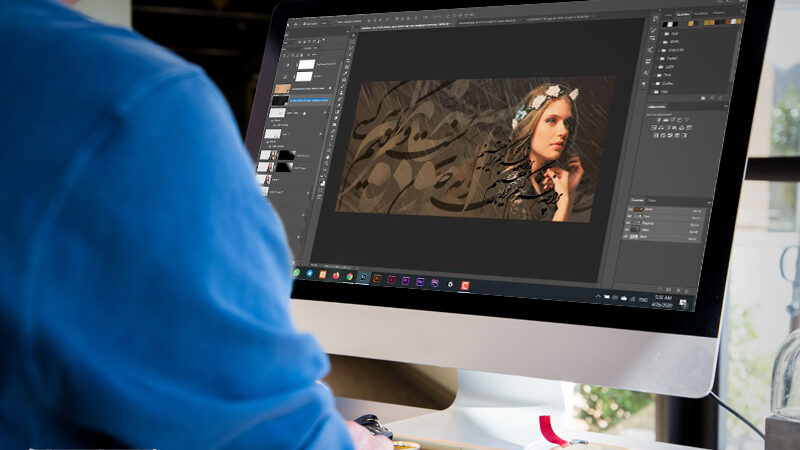Select the Magenta channel thumbnail
Viewport: 800px width, 450px height.
pos(636,223)
